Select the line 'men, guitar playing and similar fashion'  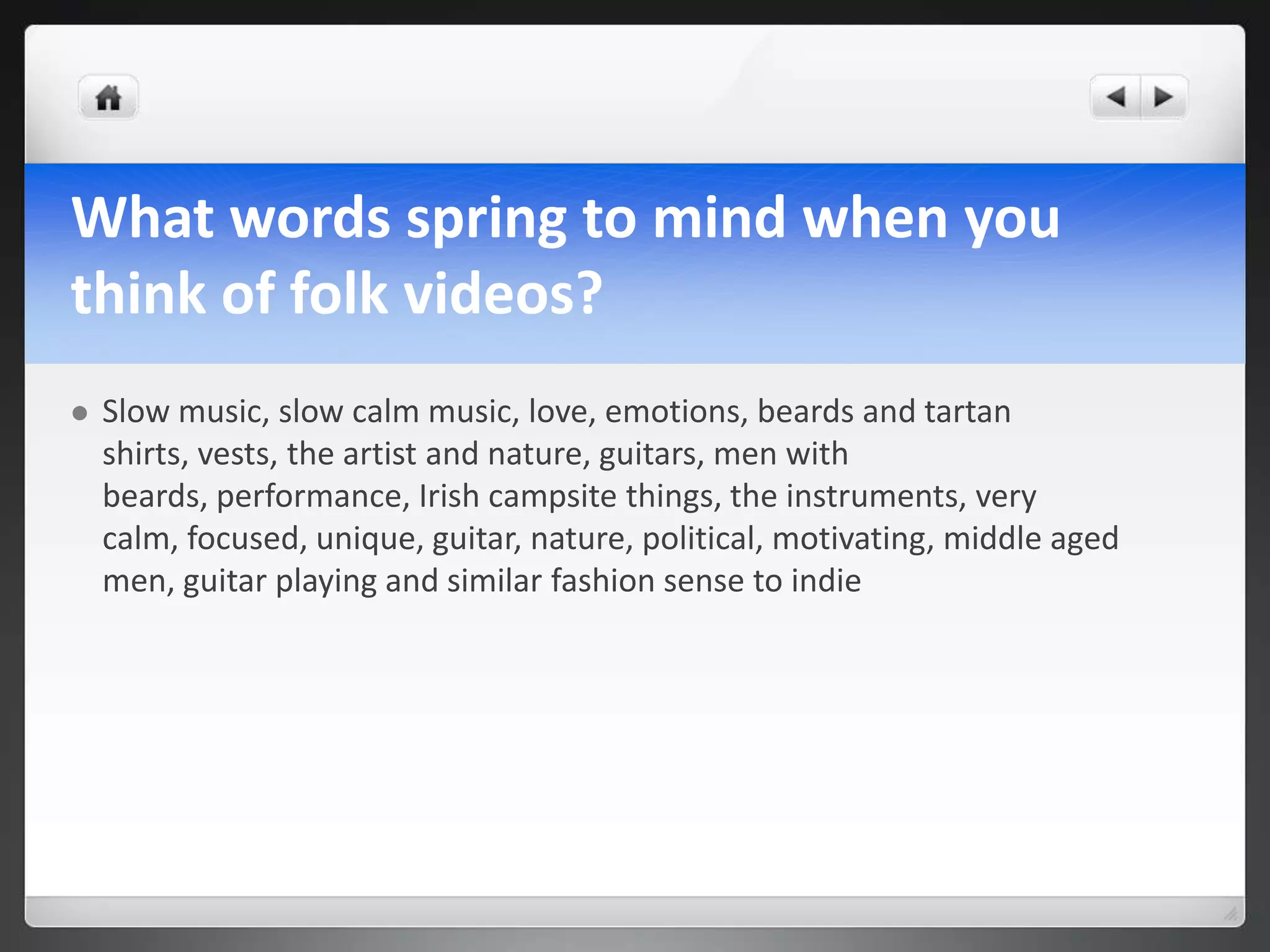point(482,581)
